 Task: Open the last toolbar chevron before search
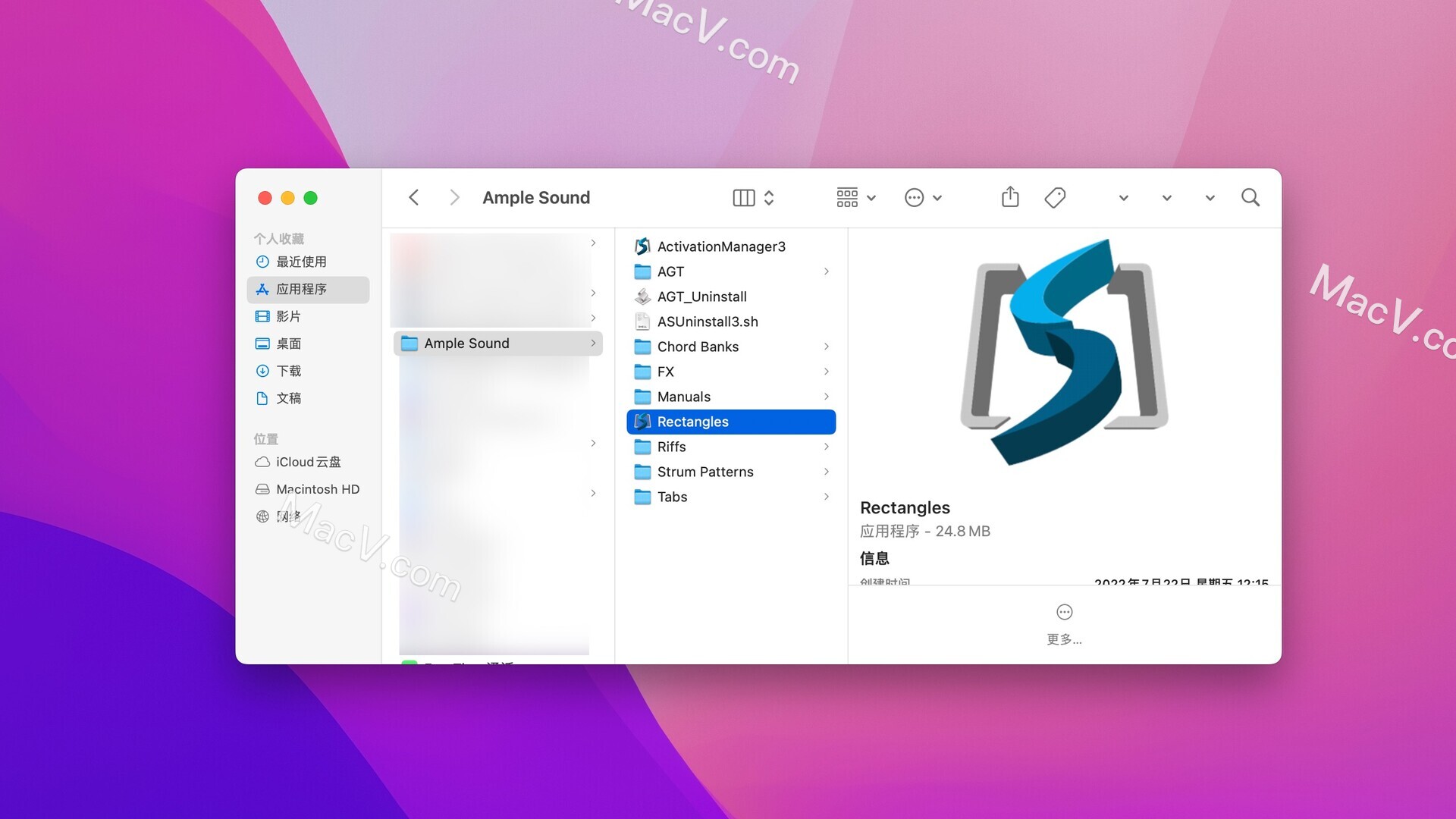[x=1210, y=198]
